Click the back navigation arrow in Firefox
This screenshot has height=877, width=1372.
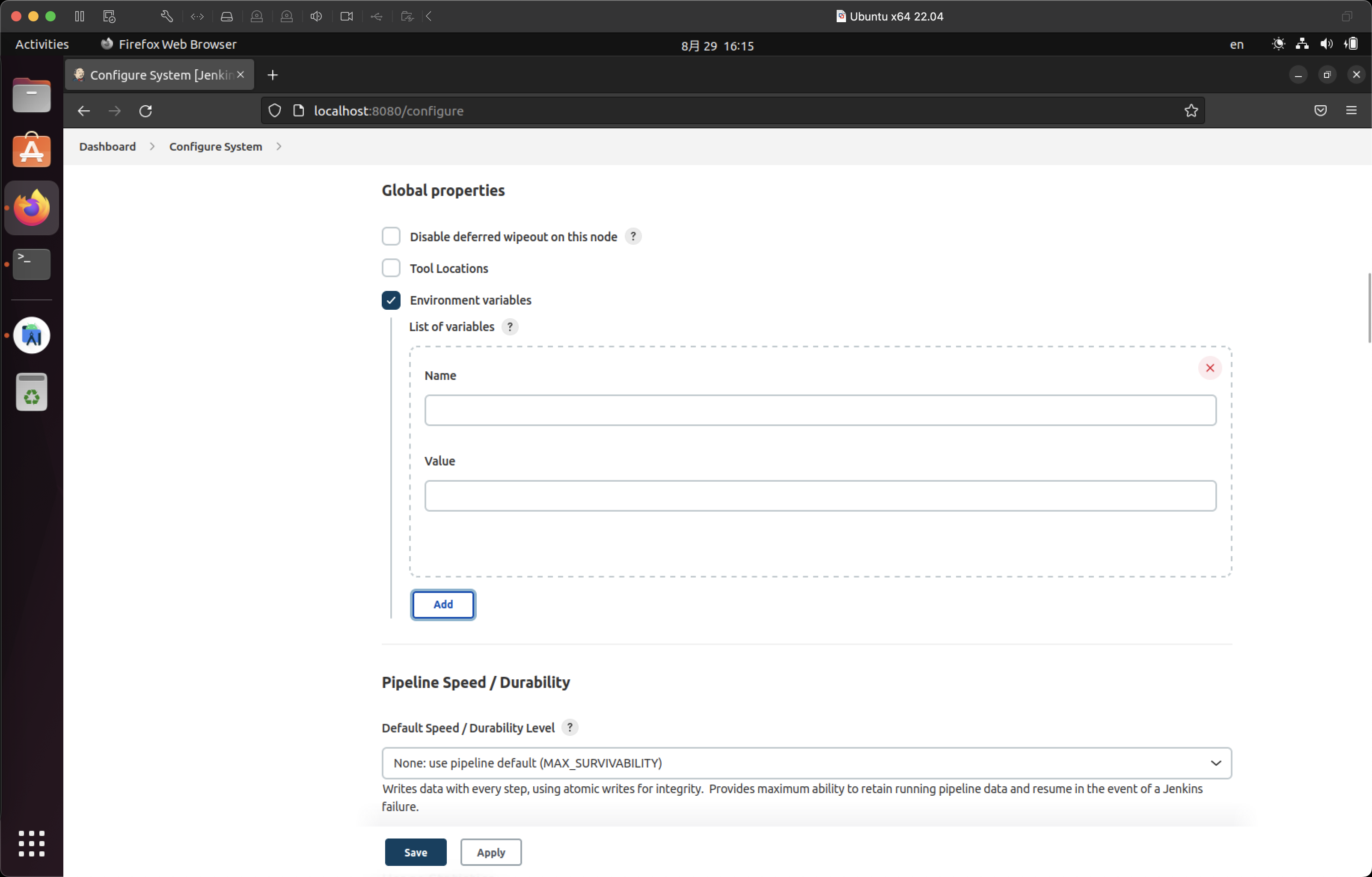tap(84, 110)
